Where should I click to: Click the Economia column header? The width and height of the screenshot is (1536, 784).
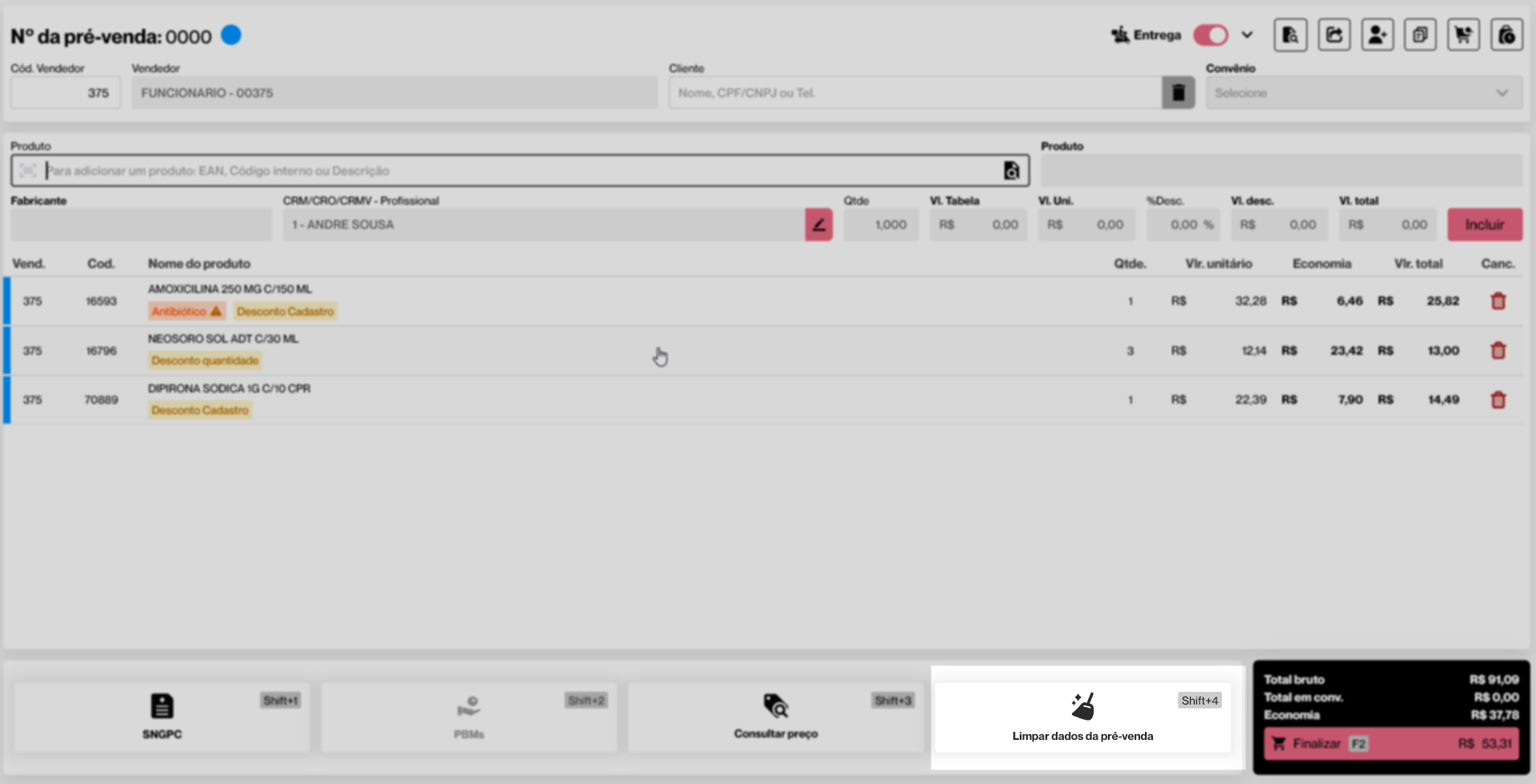1322,263
